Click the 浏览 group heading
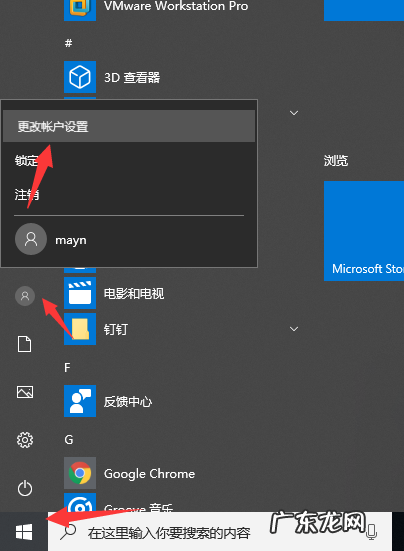Image resolution: width=404 pixels, height=551 pixels. [336, 161]
